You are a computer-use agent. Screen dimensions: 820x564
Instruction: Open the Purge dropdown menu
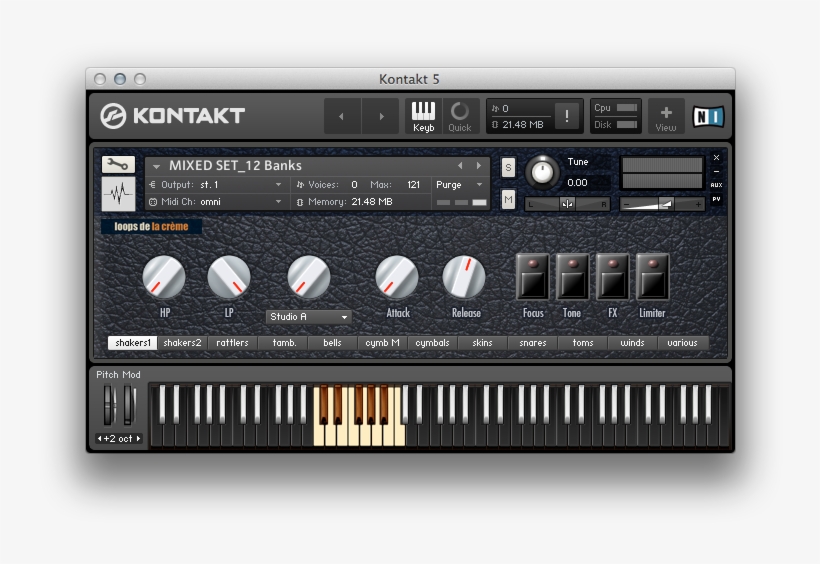[x=460, y=185]
